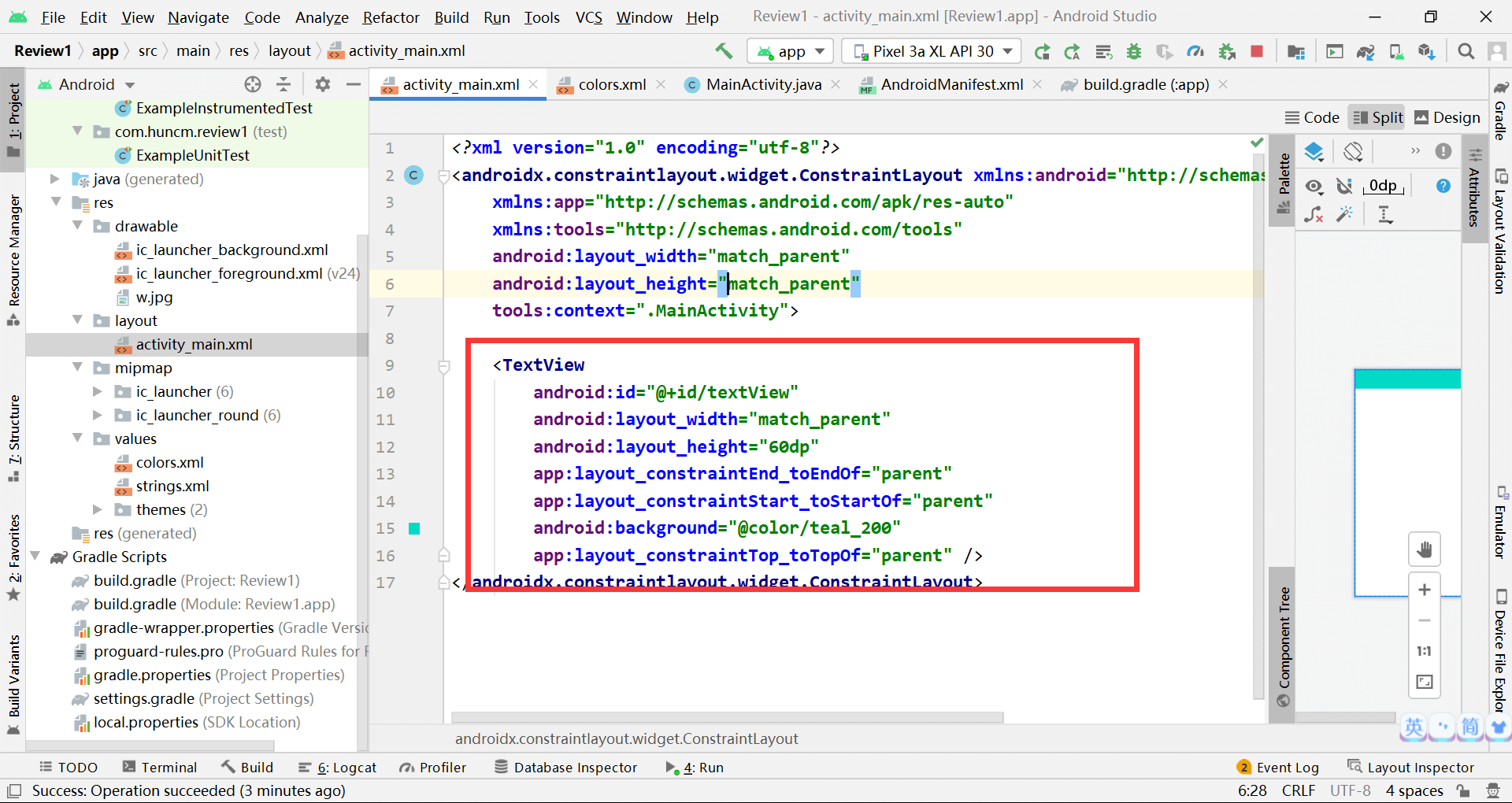Switch editor to Code view mode
The image size is (1512, 803).
[x=1312, y=117]
